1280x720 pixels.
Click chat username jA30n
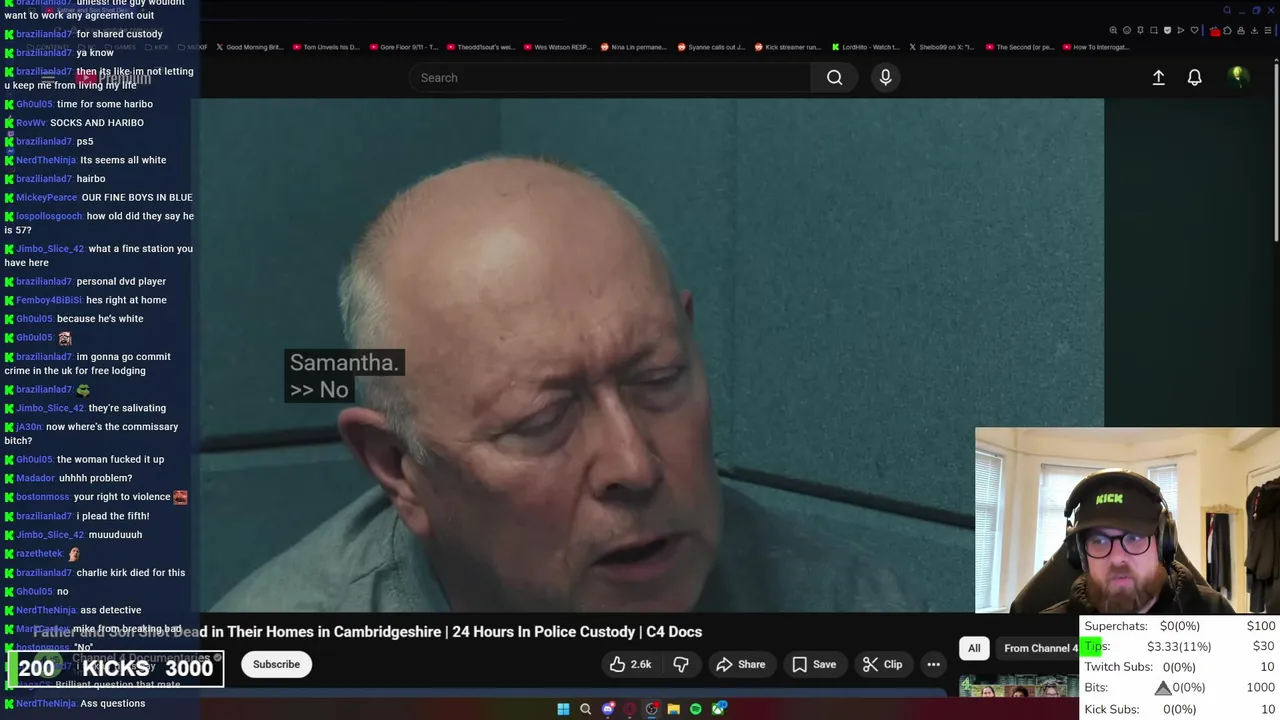coord(29,427)
